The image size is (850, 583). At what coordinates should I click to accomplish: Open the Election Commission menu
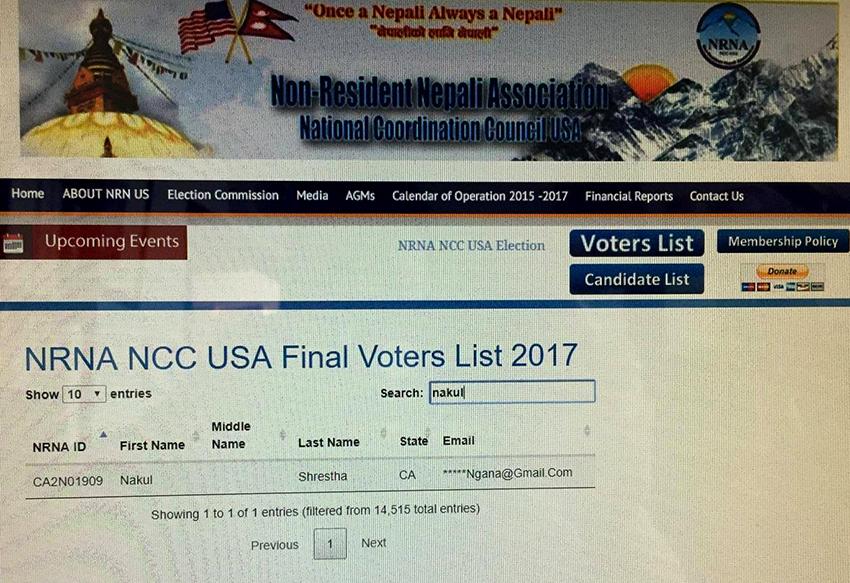click(223, 195)
